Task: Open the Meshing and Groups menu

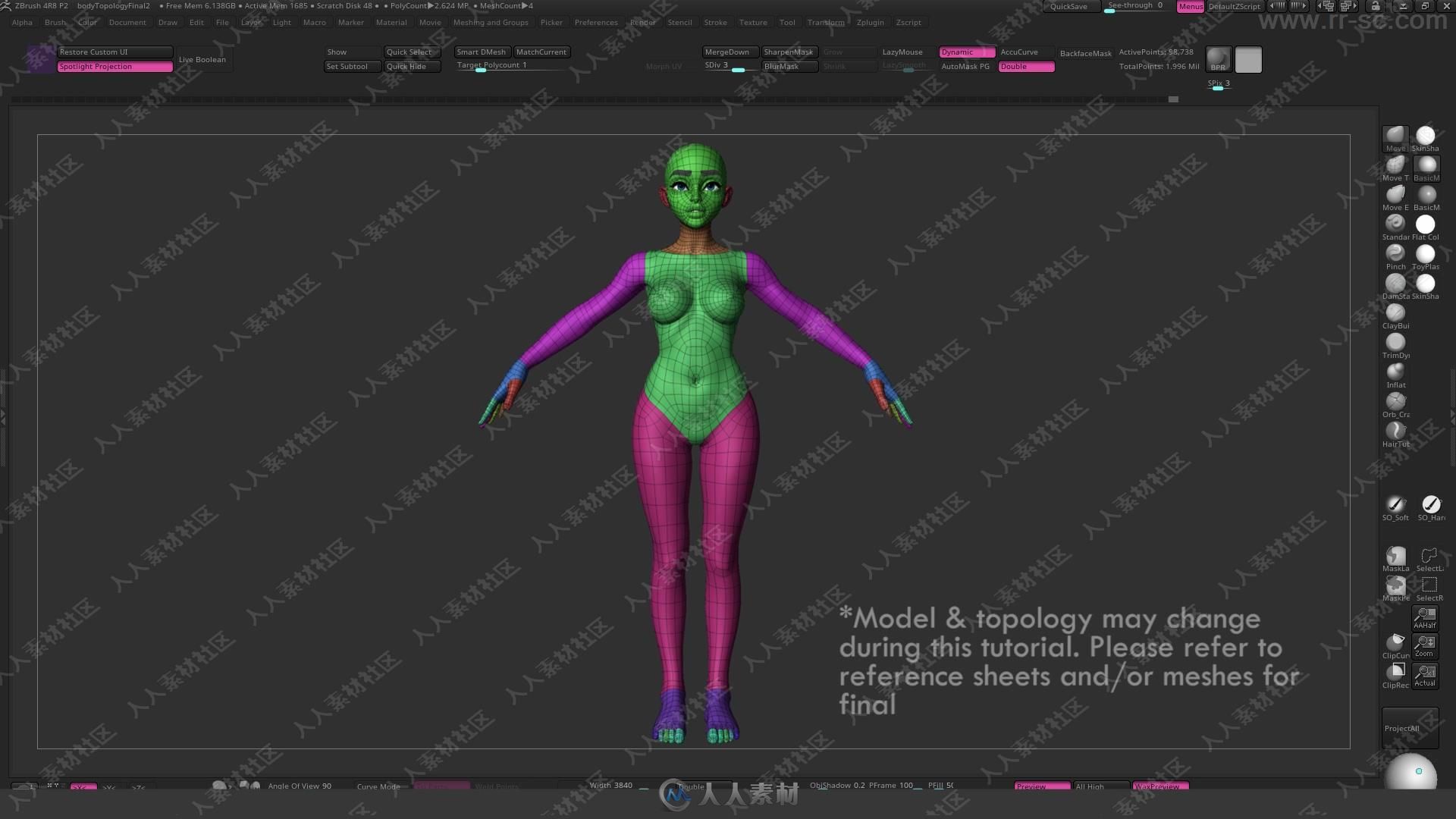Action: pos(491,22)
